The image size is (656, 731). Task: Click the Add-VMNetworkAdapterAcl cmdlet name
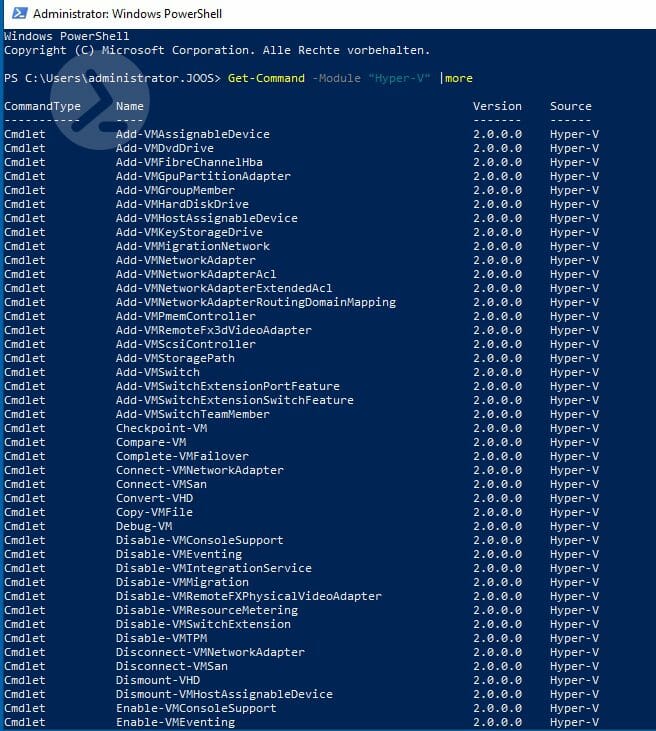tap(196, 274)
